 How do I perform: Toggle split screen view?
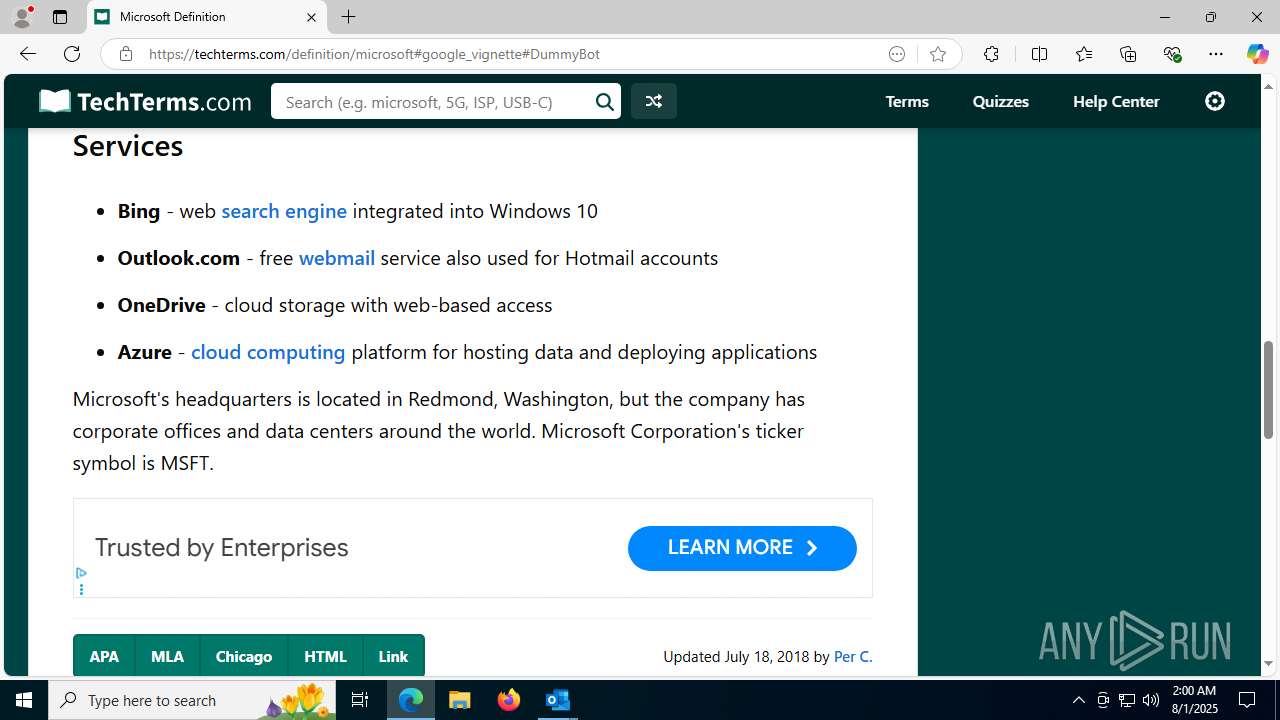pyautogui.click(x=1039, y=54)
